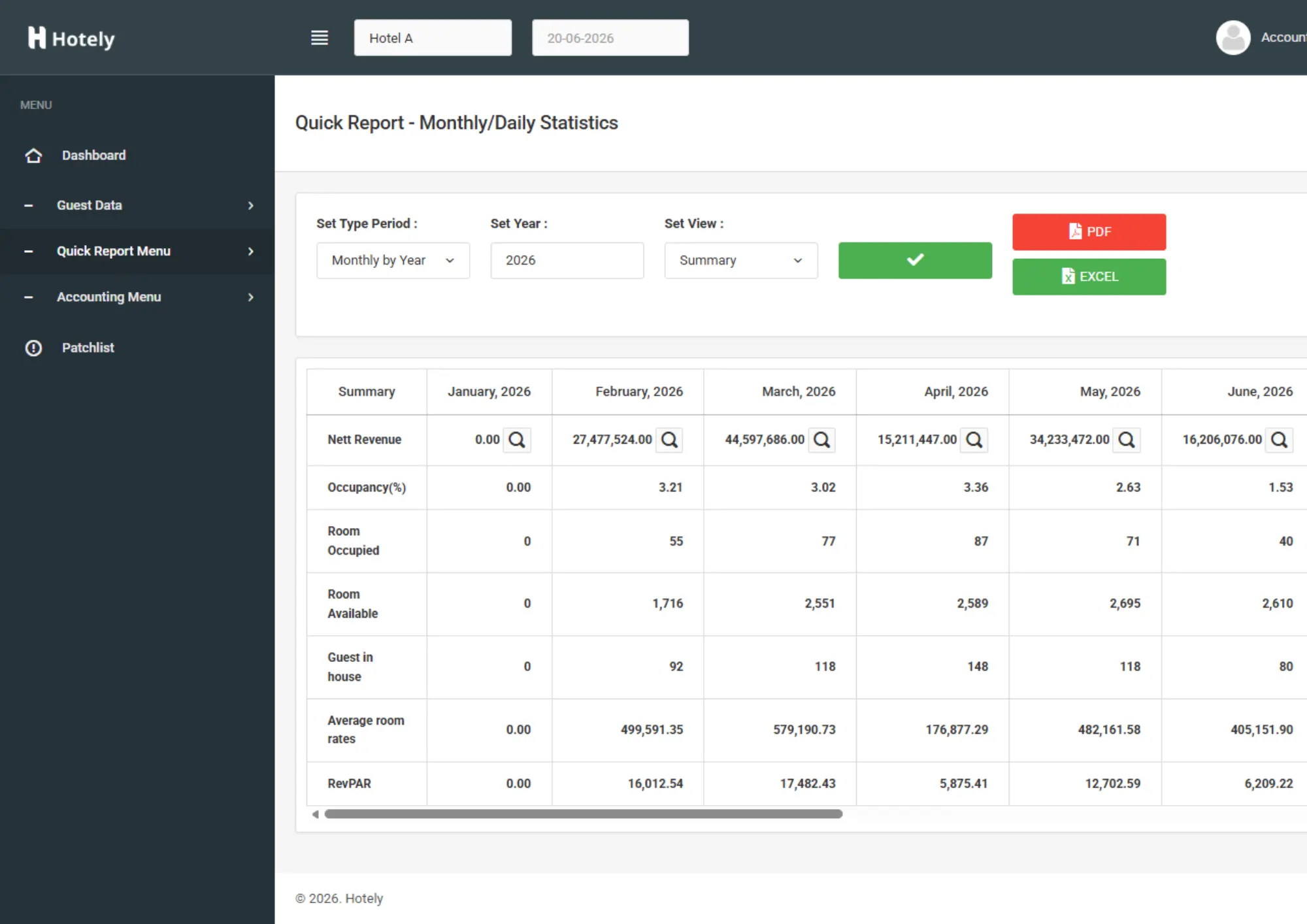Screen dimensions: 1307x924
Task: Expand the Guest Data submenu
Action: pyautogui.click(x=137, y=205)
